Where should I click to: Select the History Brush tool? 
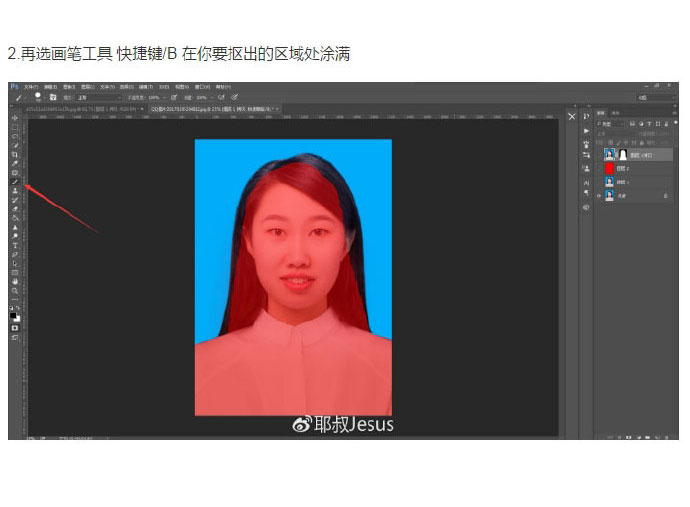coord(15,199)
